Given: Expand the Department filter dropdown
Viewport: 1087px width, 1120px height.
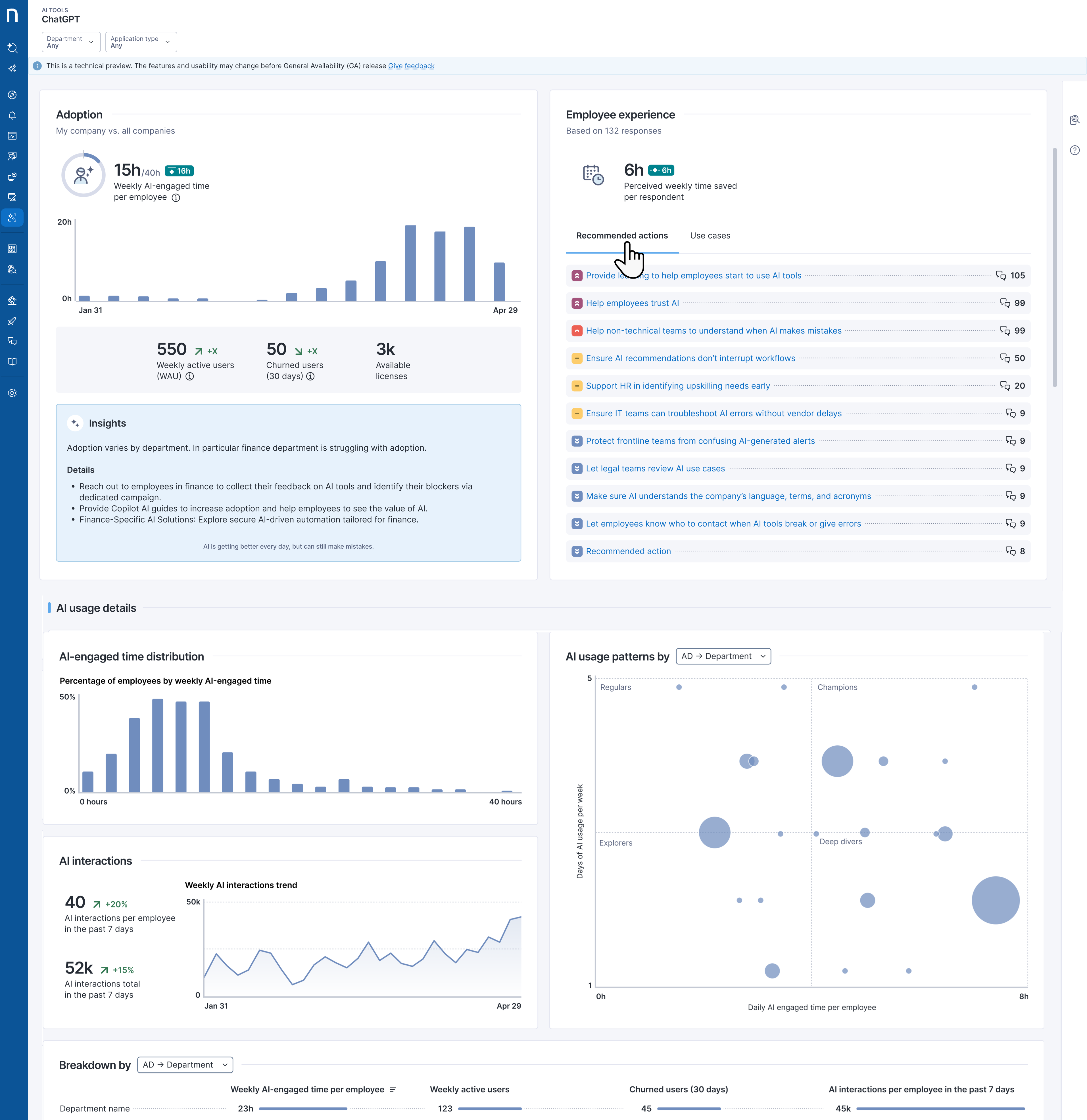Looking at the screenshot, I should [71, 42].
